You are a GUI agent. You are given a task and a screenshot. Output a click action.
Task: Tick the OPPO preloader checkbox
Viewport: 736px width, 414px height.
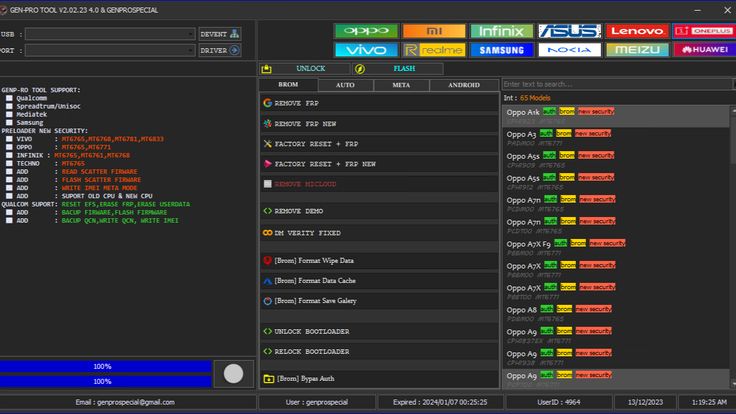pyautogui.click(x=9, y=147)
